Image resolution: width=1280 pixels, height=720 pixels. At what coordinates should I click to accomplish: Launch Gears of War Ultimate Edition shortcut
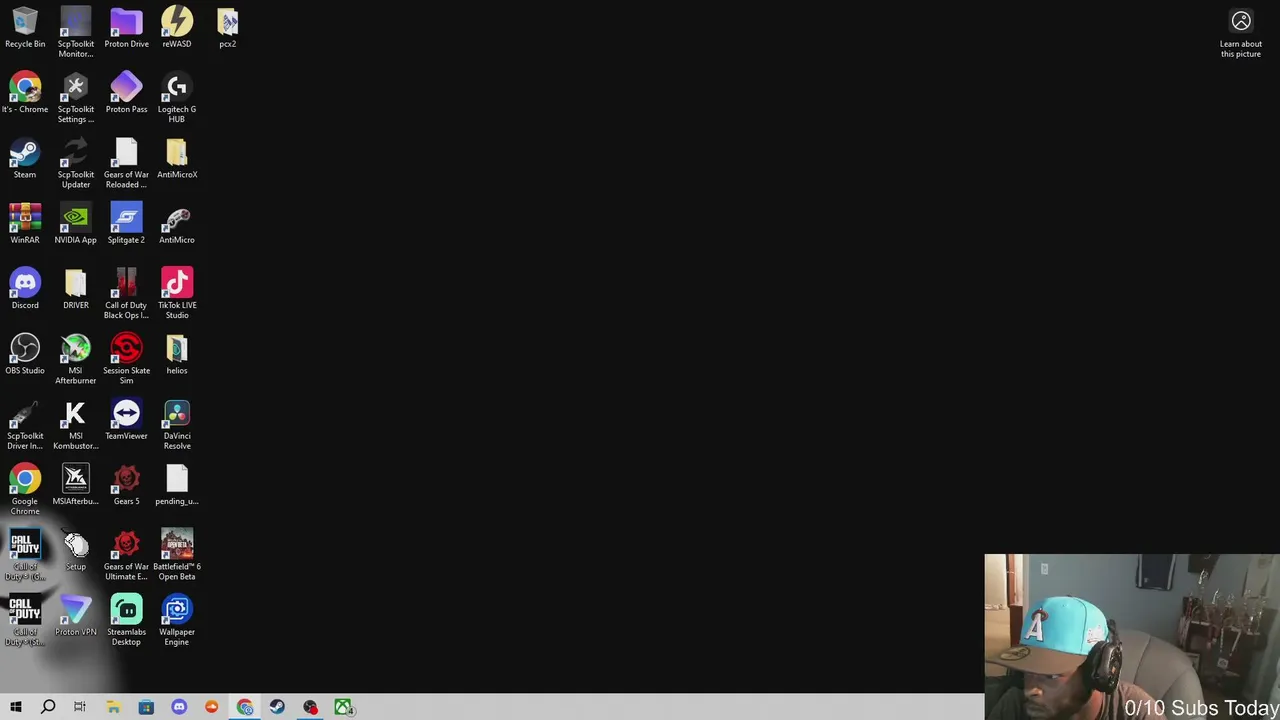coord(126,554)
